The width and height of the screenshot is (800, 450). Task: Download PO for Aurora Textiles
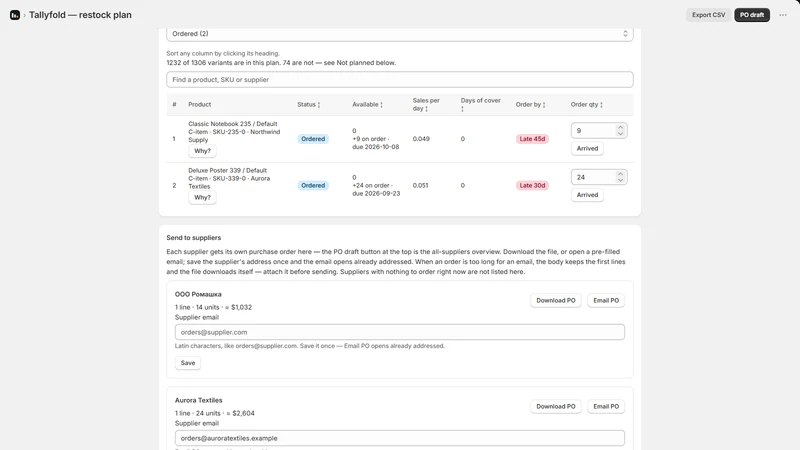tap(556, 407)
